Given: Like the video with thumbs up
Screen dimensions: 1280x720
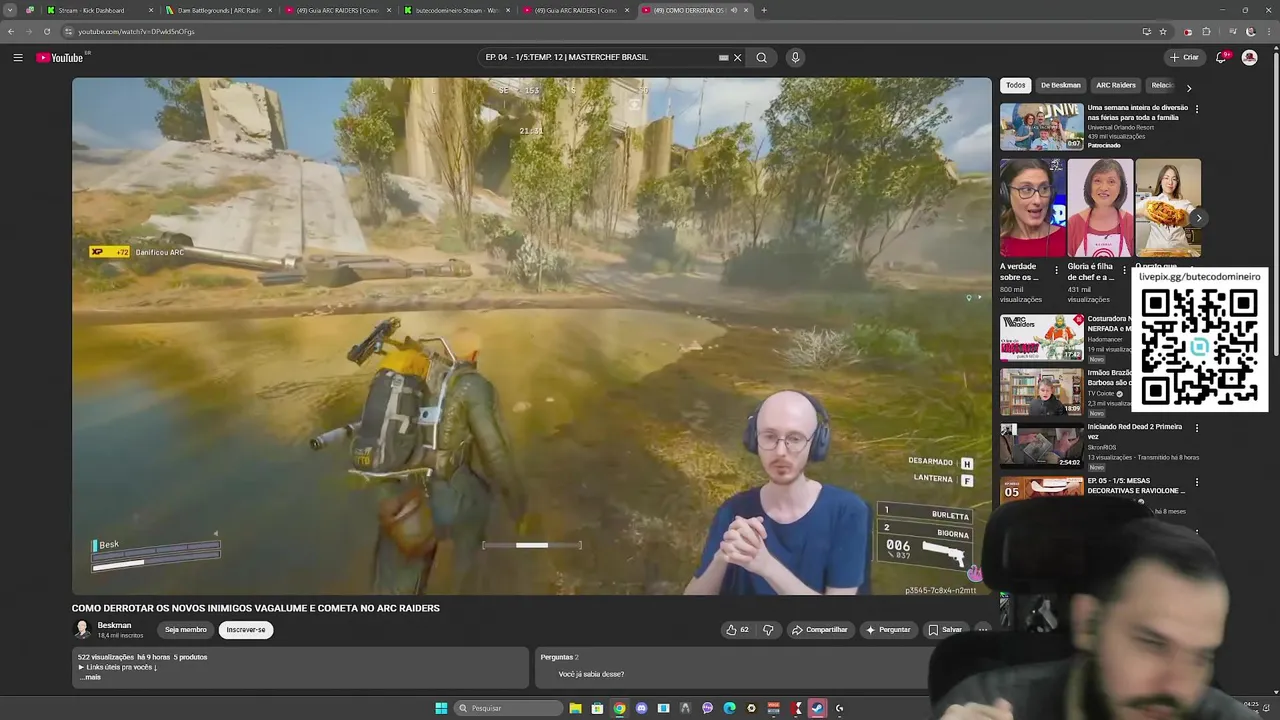Looking at the screenshot, I should 737,630.
